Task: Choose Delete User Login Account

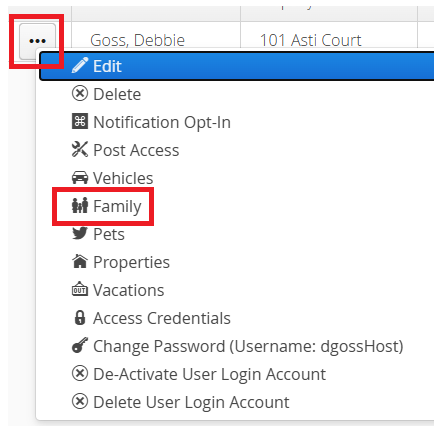Action: [191, 402]
